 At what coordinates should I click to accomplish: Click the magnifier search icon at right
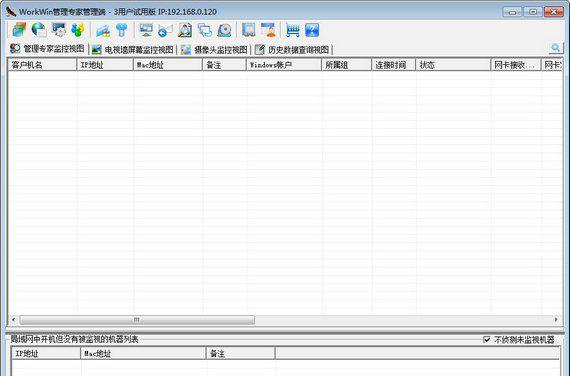click(555, 48)
